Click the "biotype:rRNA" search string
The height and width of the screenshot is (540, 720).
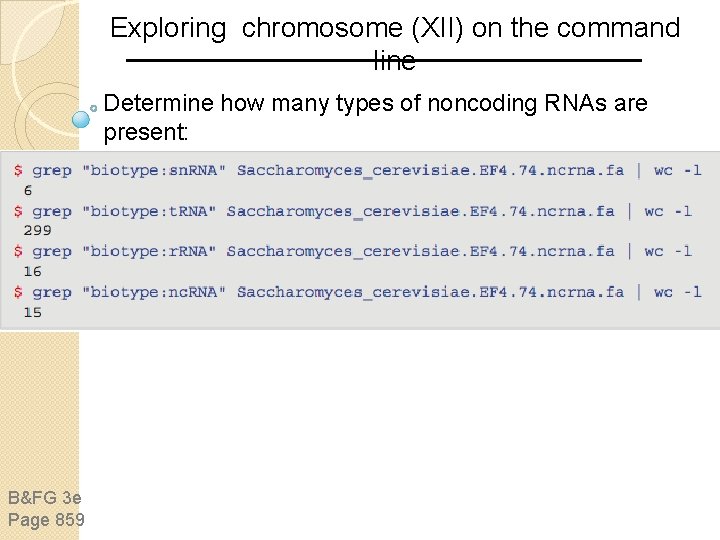coord(149,251)
